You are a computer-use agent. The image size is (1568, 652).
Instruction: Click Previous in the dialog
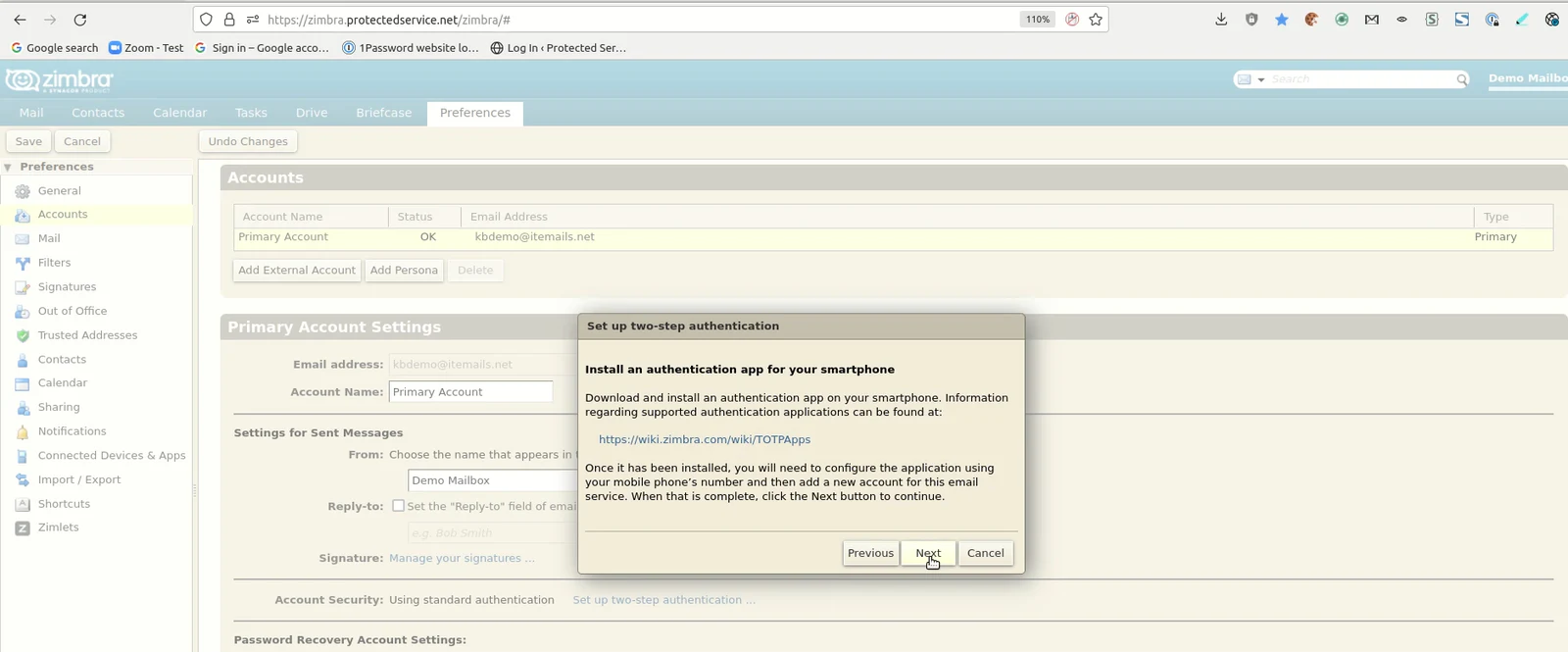click(x=870, y=553)
